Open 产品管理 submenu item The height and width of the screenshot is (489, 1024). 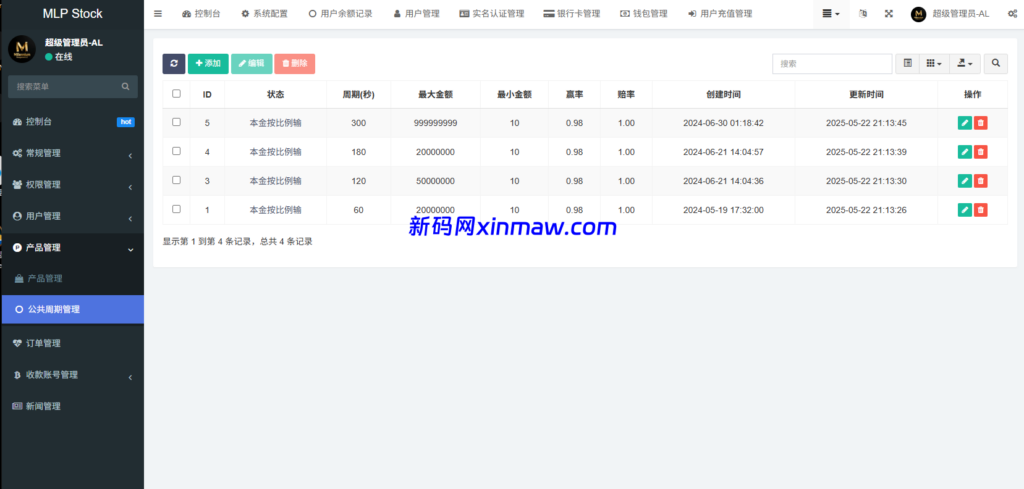pyautogui.click(x=72, y=279)
